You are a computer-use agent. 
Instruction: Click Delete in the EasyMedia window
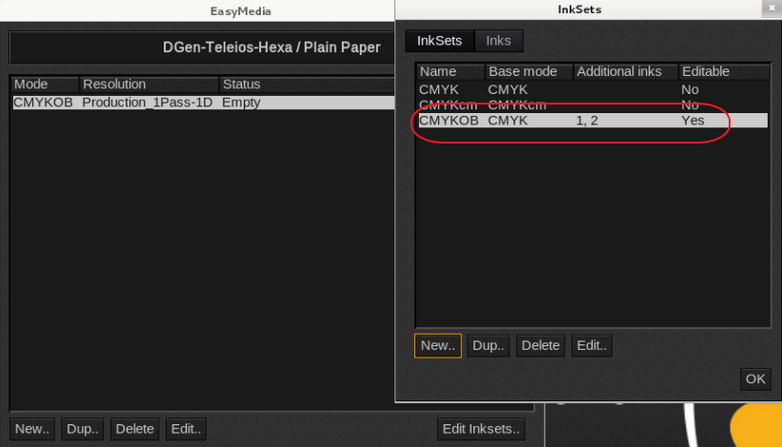(134, 429)
